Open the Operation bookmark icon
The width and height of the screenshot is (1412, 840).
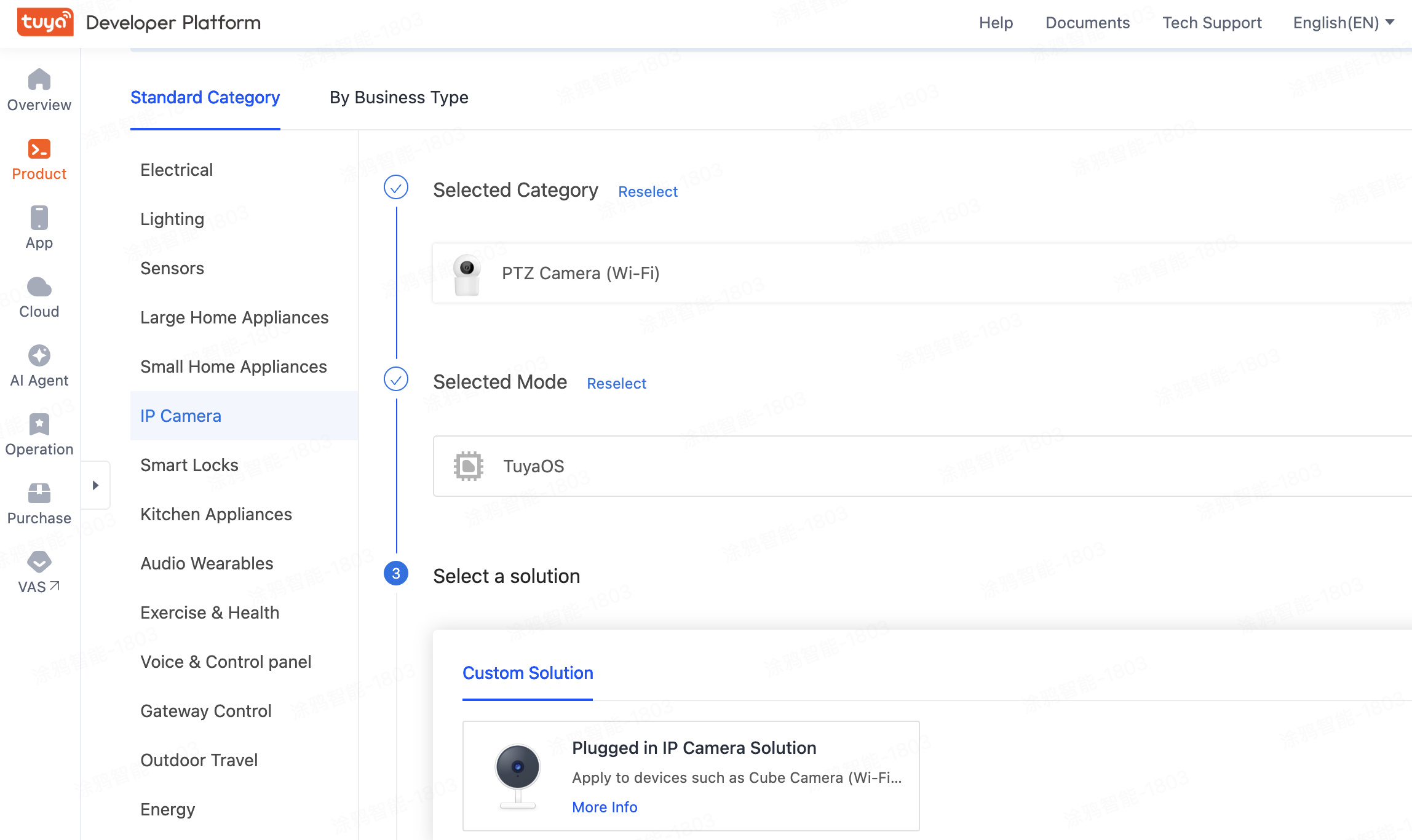tap(39, 424)
